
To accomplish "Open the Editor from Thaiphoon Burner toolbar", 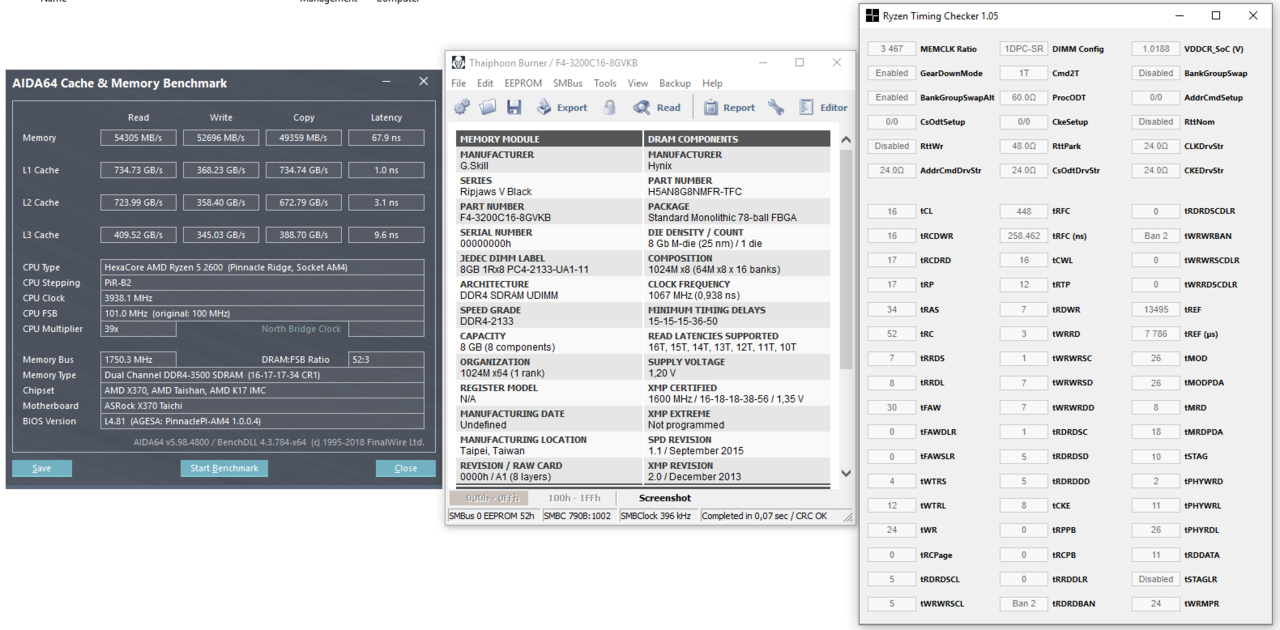I will click(823, 107).
